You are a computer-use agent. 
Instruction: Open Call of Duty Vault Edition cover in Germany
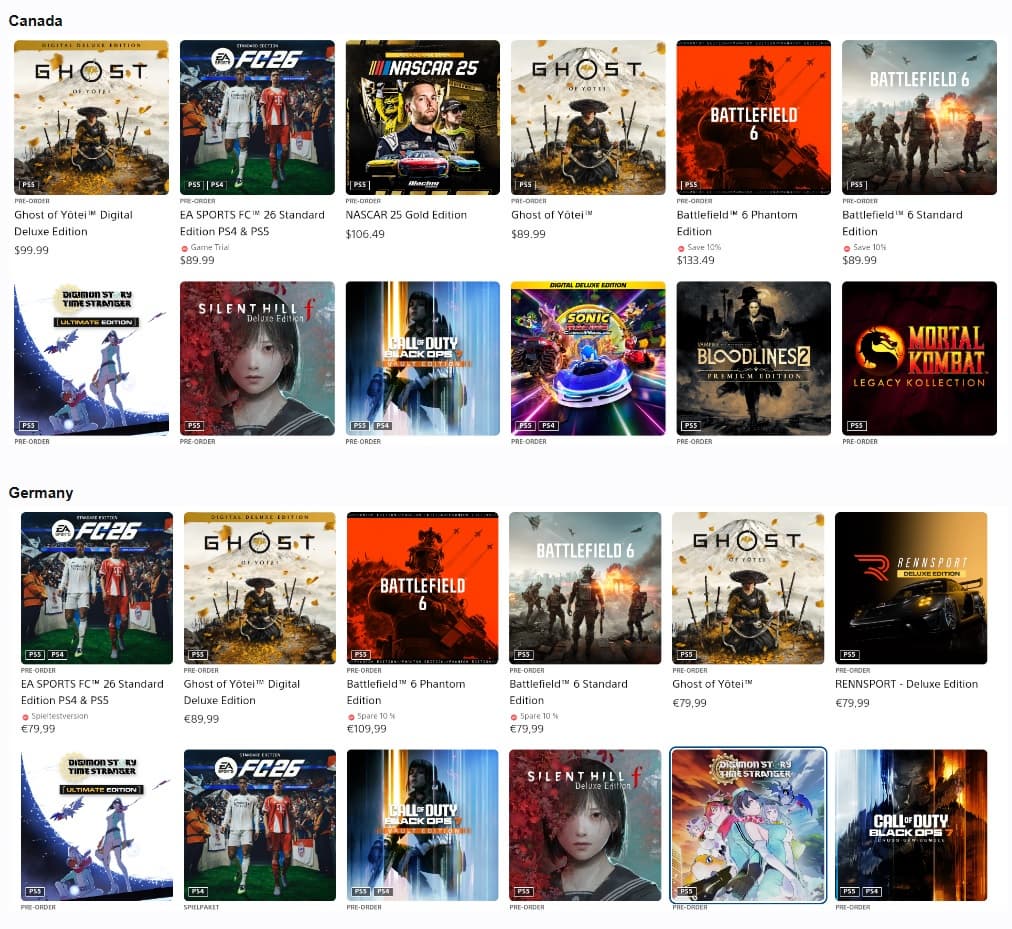point(423,825)
